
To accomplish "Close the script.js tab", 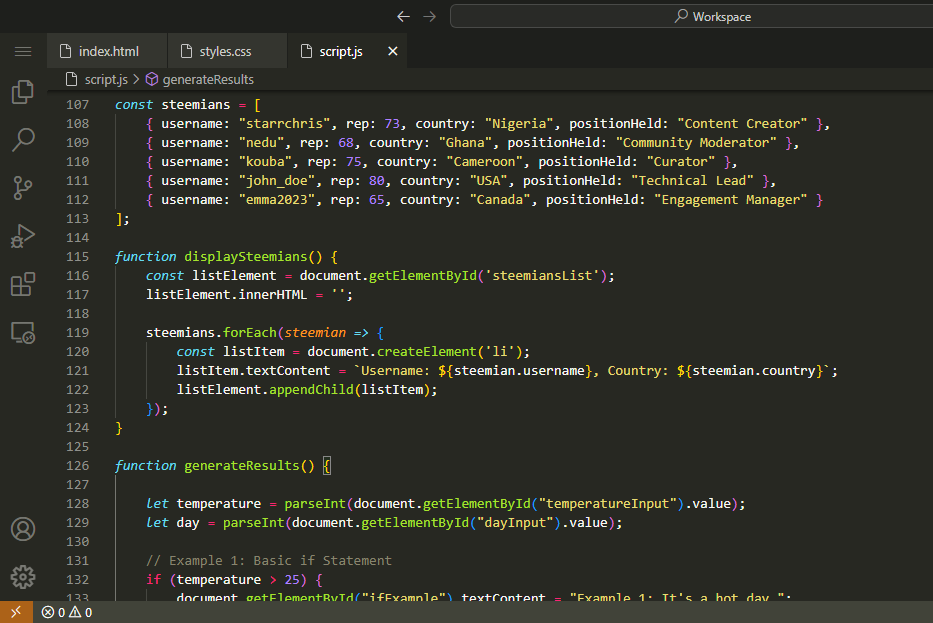I will click(392, 51).
